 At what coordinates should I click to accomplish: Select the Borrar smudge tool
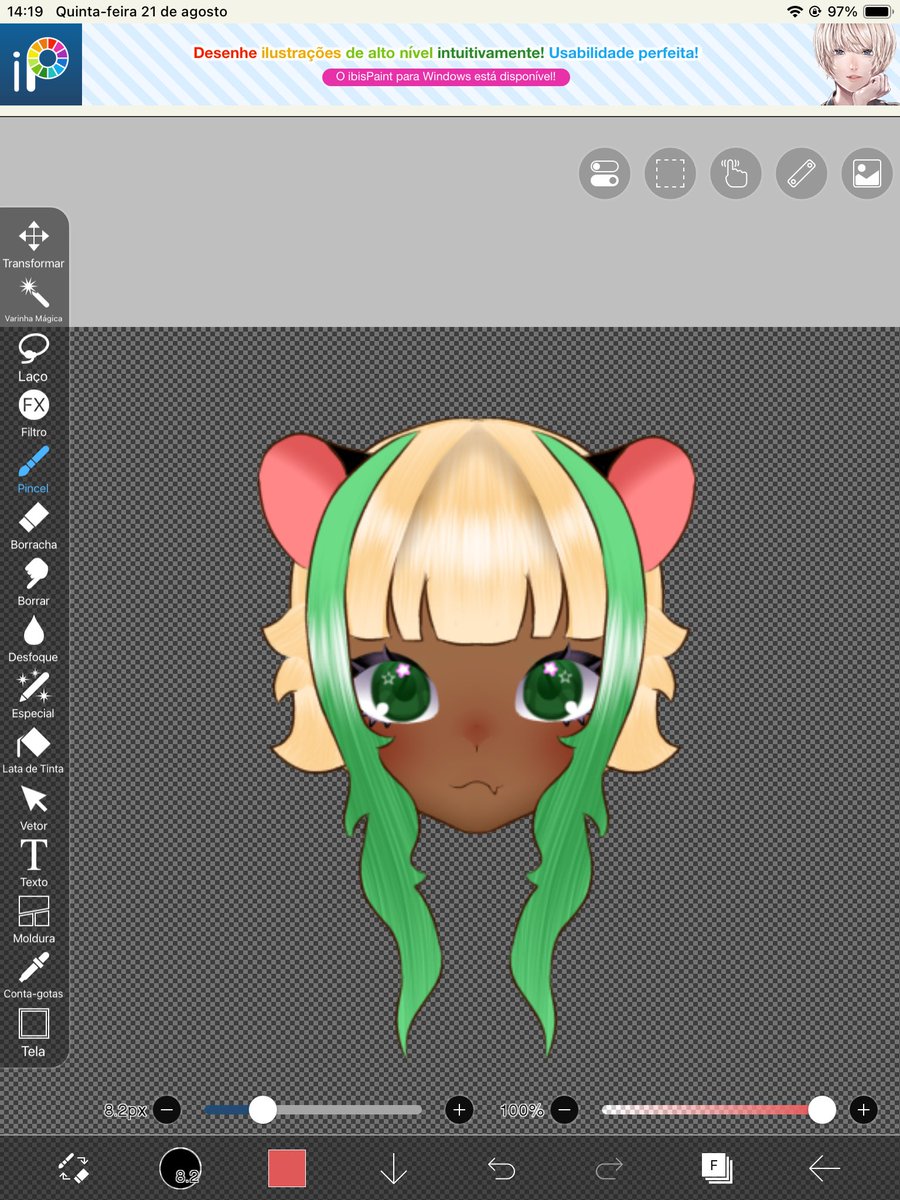(33, 582)
